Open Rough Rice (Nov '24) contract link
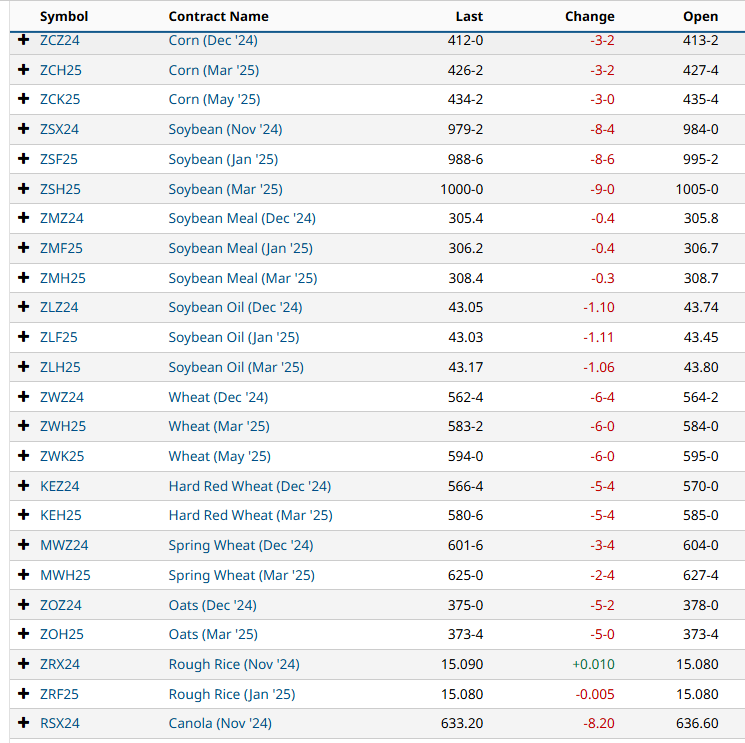 pyautogui.click(x=234, y=664)
